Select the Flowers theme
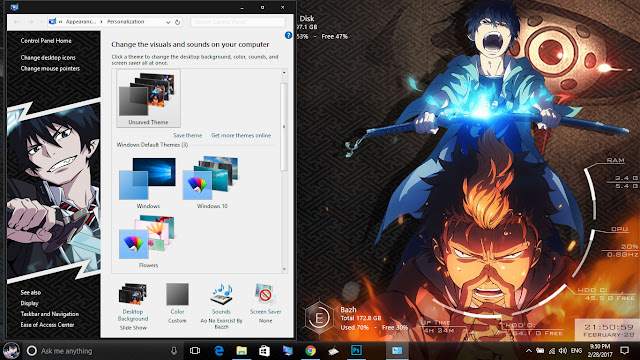Screen dimensions: 640x360 [x=148, y=242]
